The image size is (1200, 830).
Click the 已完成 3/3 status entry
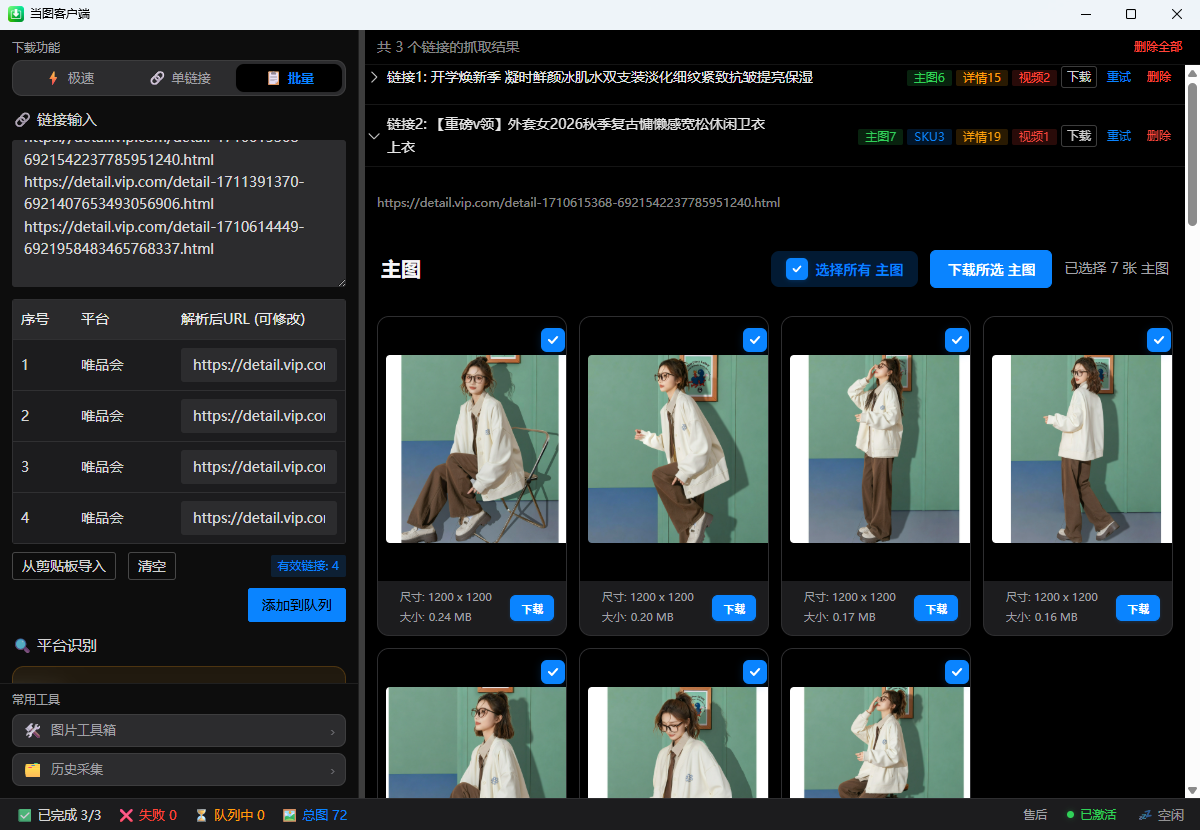60,815
